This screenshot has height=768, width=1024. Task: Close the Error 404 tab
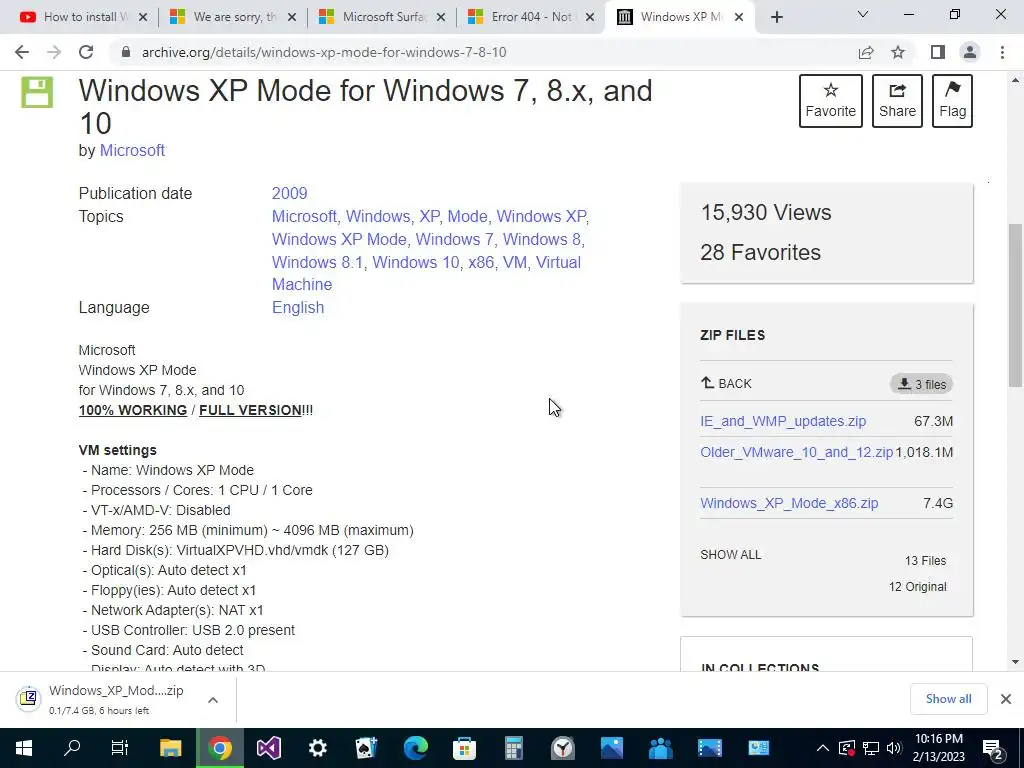(x=590, y=17)
